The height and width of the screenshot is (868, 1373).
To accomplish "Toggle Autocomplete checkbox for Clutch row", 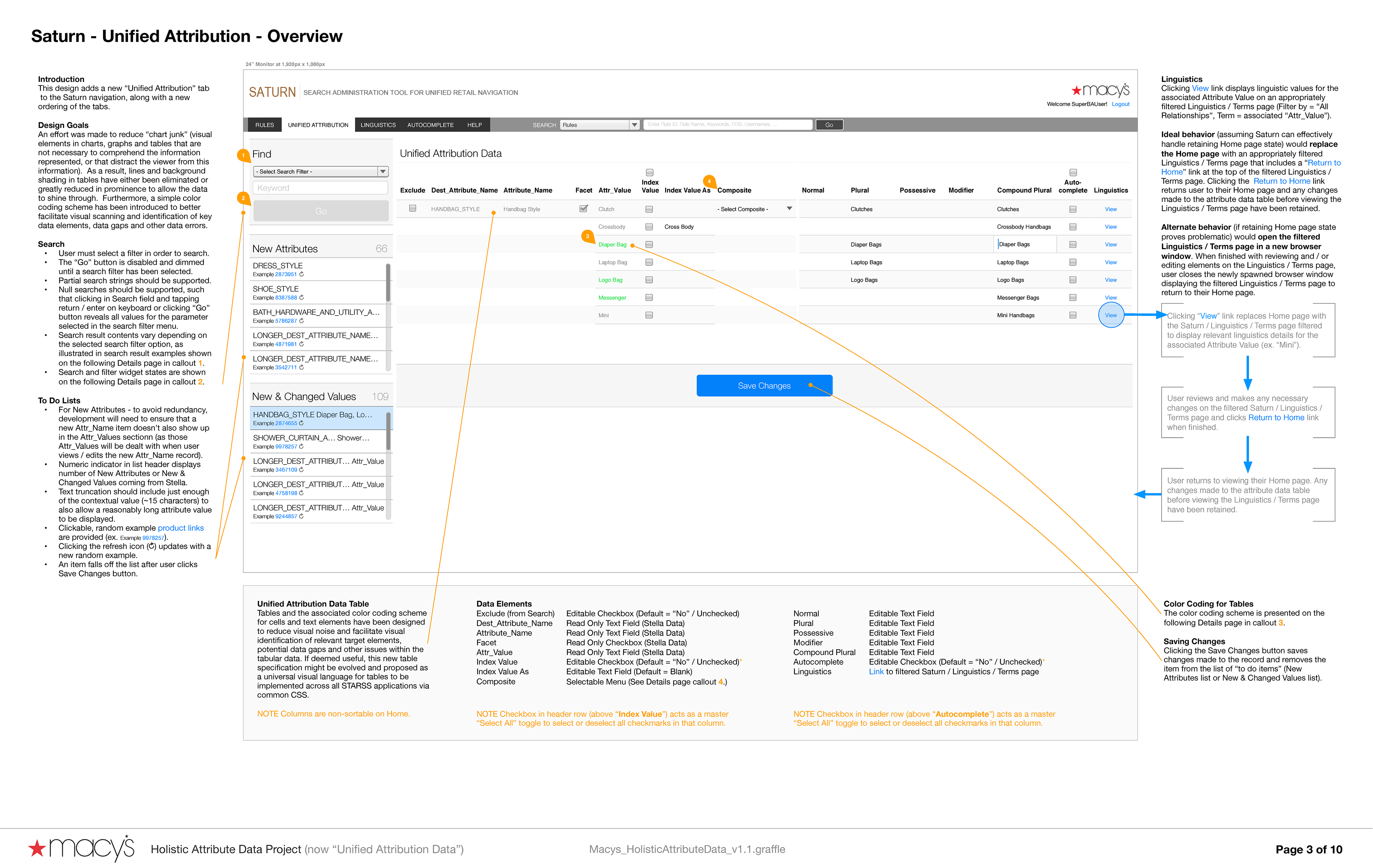I will pos(1073,209).
